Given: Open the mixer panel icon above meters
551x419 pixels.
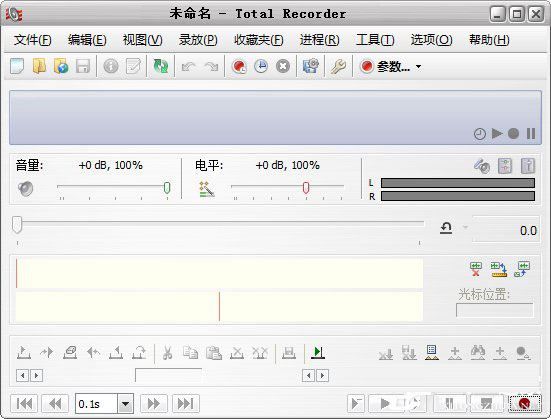Looking at the screenshot, I should pyautogui.click(x=505, y=166).
